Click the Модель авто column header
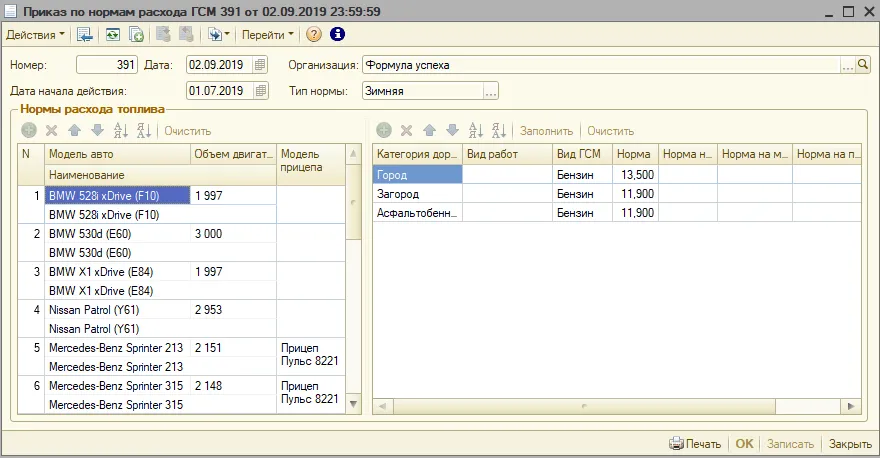 tap(117, 154)
